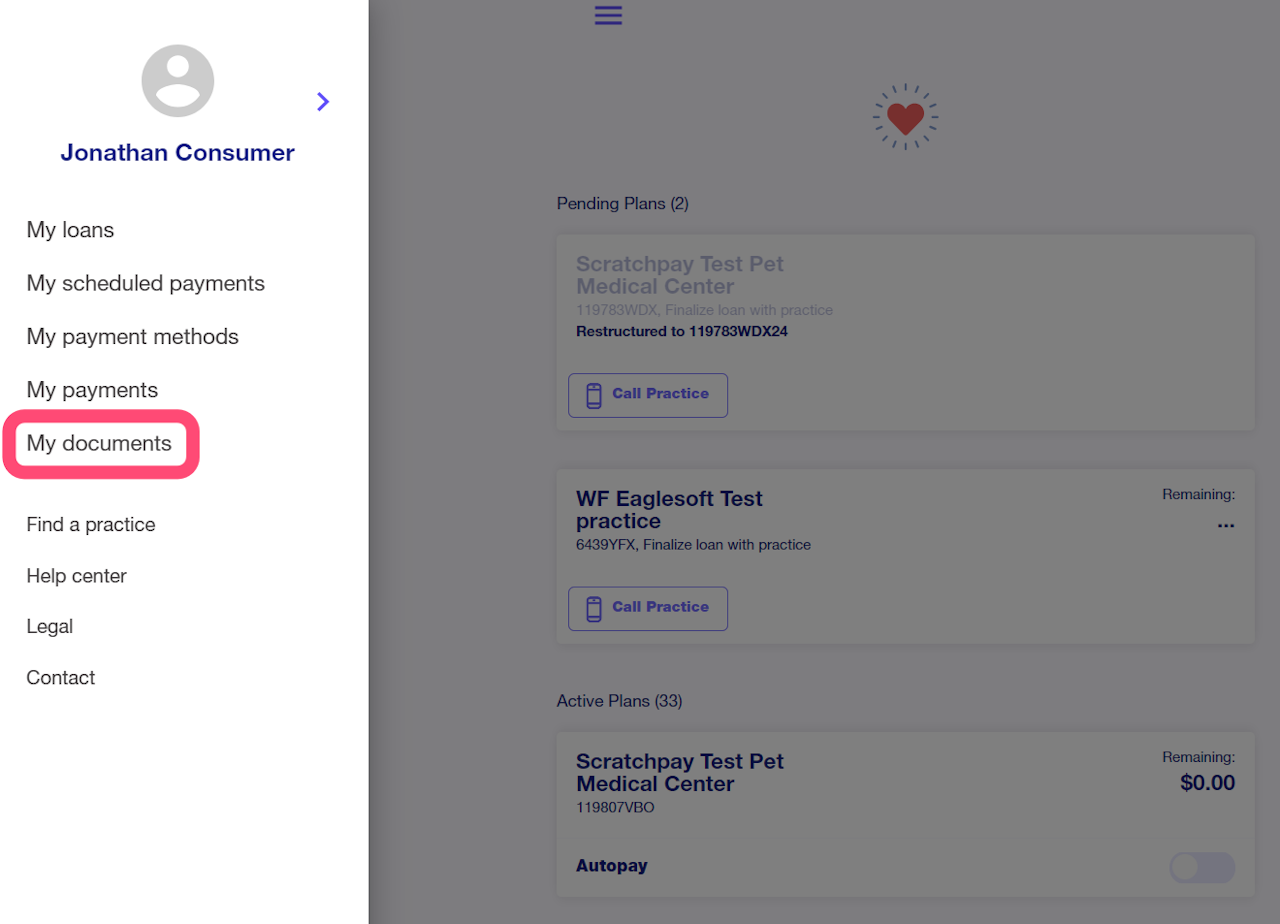1280x924 pixels.
Task: Click the red heart logo icon
Action: click(905, 118)
